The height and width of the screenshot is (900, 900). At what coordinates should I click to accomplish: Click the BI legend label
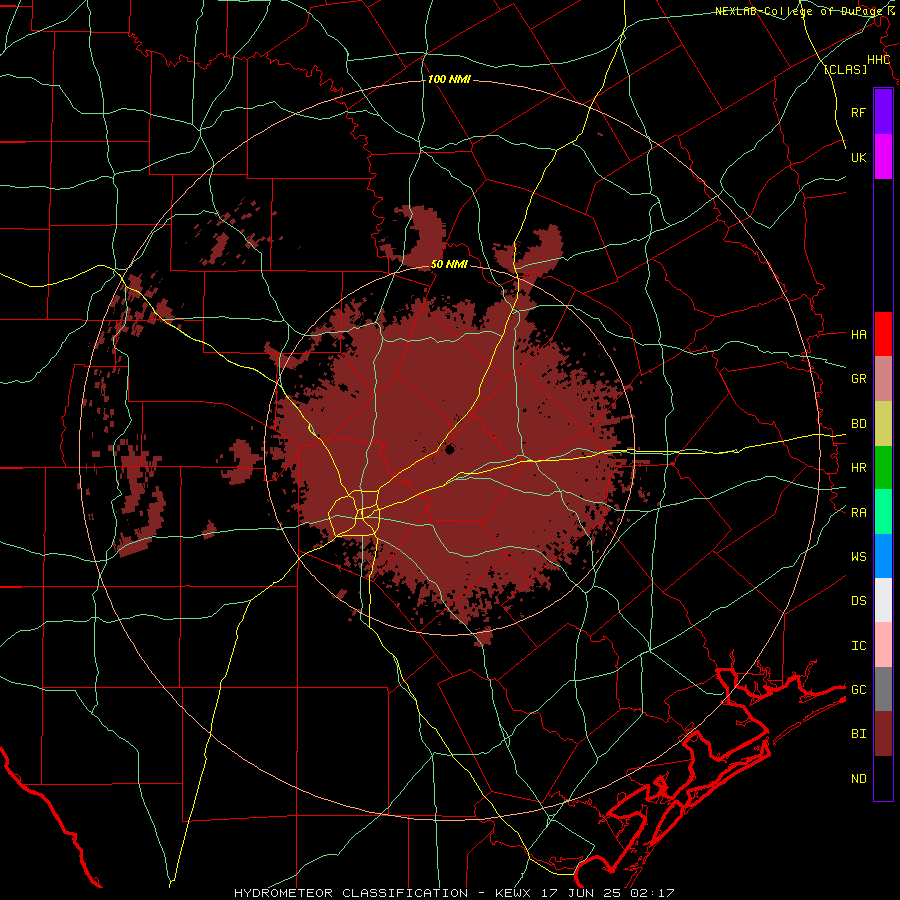858,734
